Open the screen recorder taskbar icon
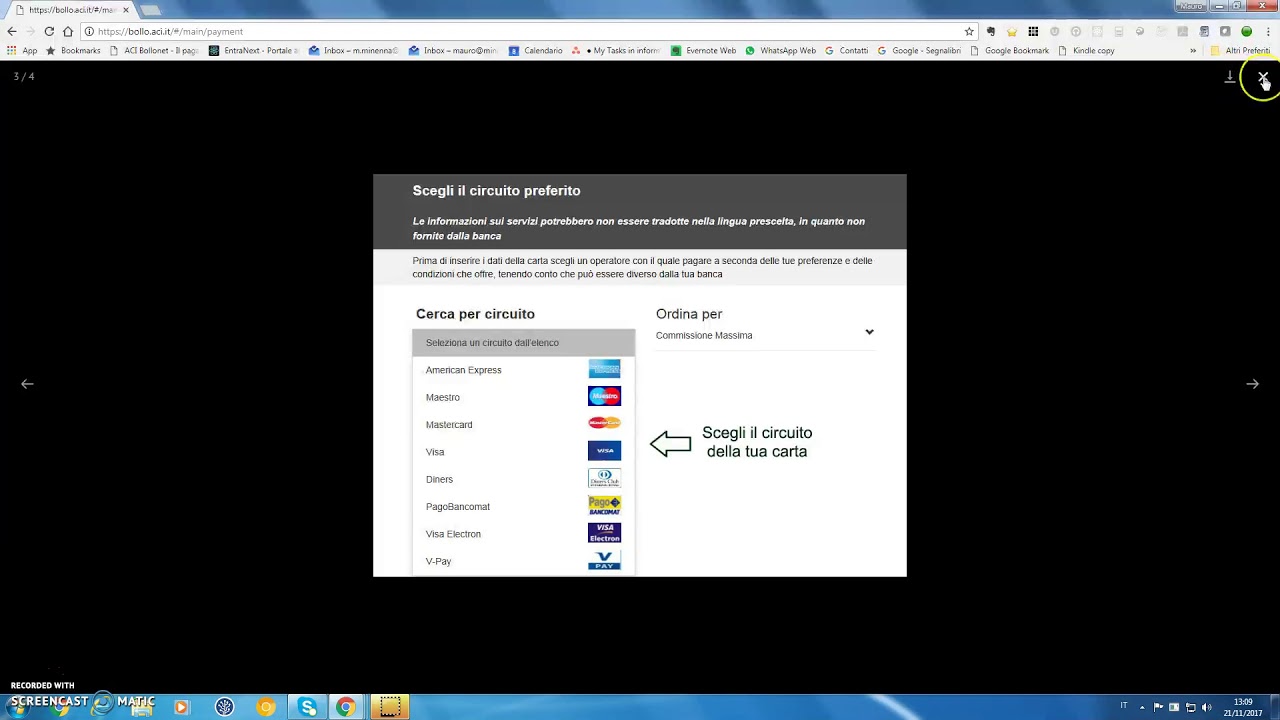 [x=390, y=707]
